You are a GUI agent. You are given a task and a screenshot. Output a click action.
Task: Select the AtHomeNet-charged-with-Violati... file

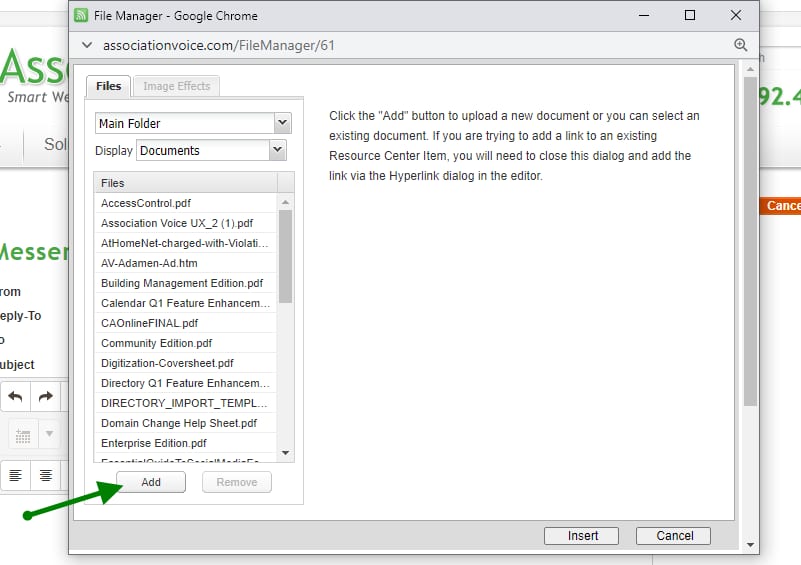click(x=186, y=243)
